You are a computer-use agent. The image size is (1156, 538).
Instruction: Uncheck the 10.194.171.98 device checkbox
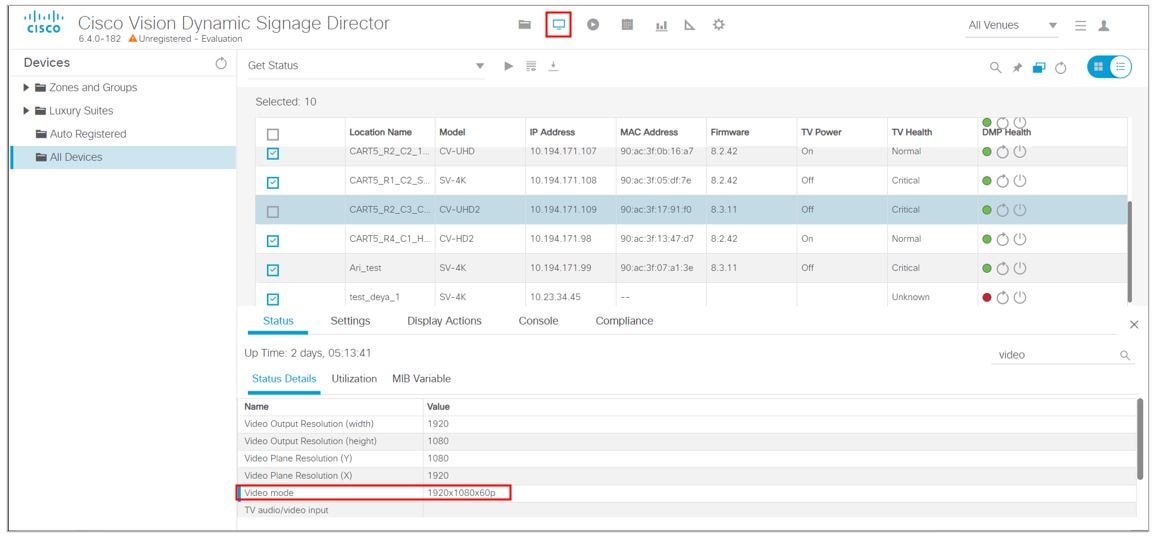(273, 241)
